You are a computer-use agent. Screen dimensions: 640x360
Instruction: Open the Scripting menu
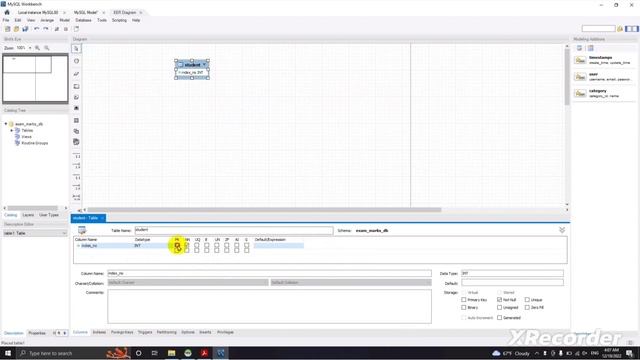[119, 20]
